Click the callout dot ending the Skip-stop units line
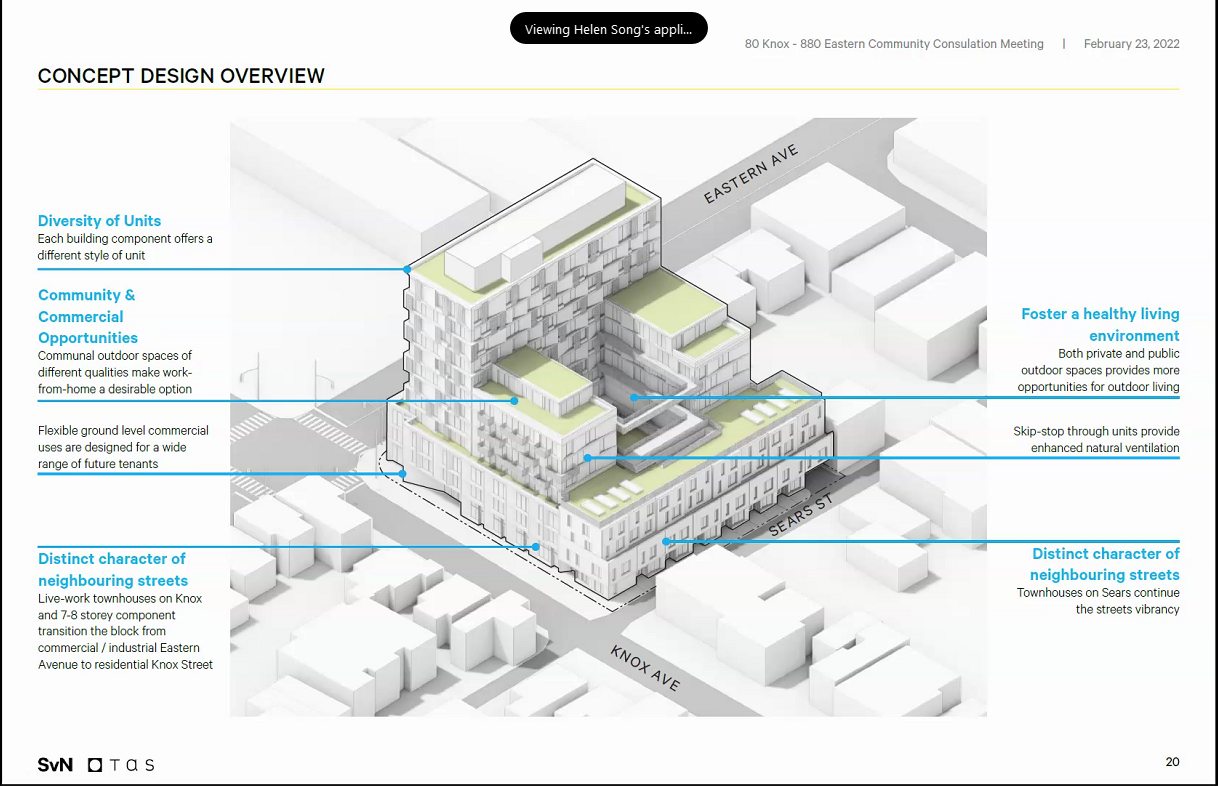Image resolution: width=1218 pixels, height=786 pixels. [588, 458]
